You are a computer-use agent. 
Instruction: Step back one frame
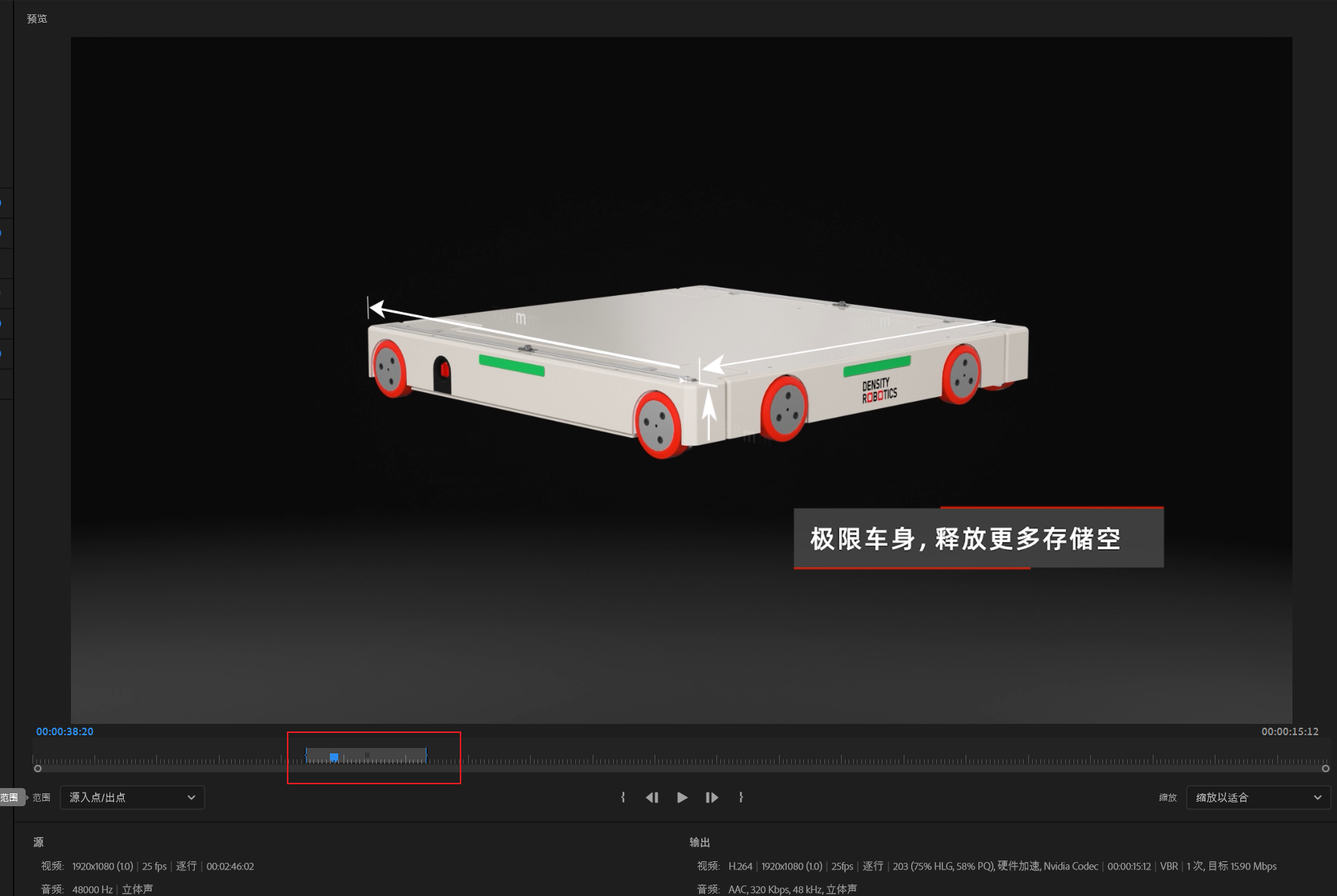[652, 797]
